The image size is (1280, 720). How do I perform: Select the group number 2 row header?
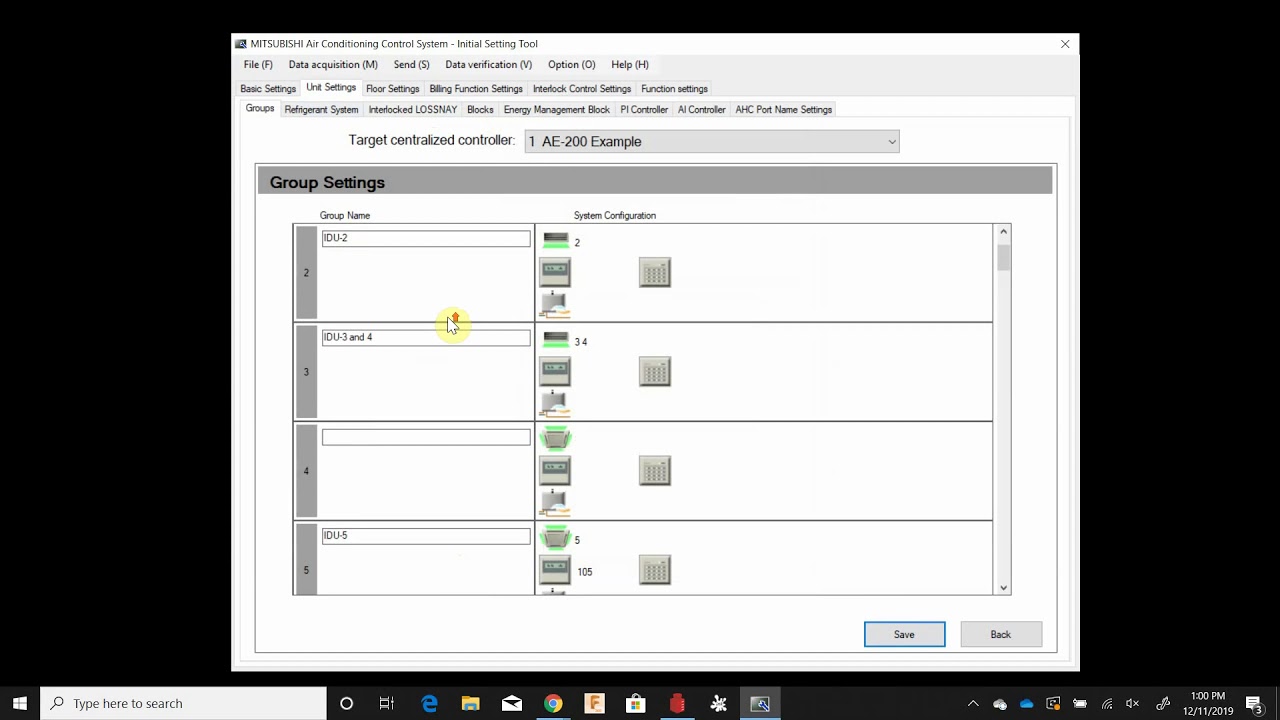point(306,272)
